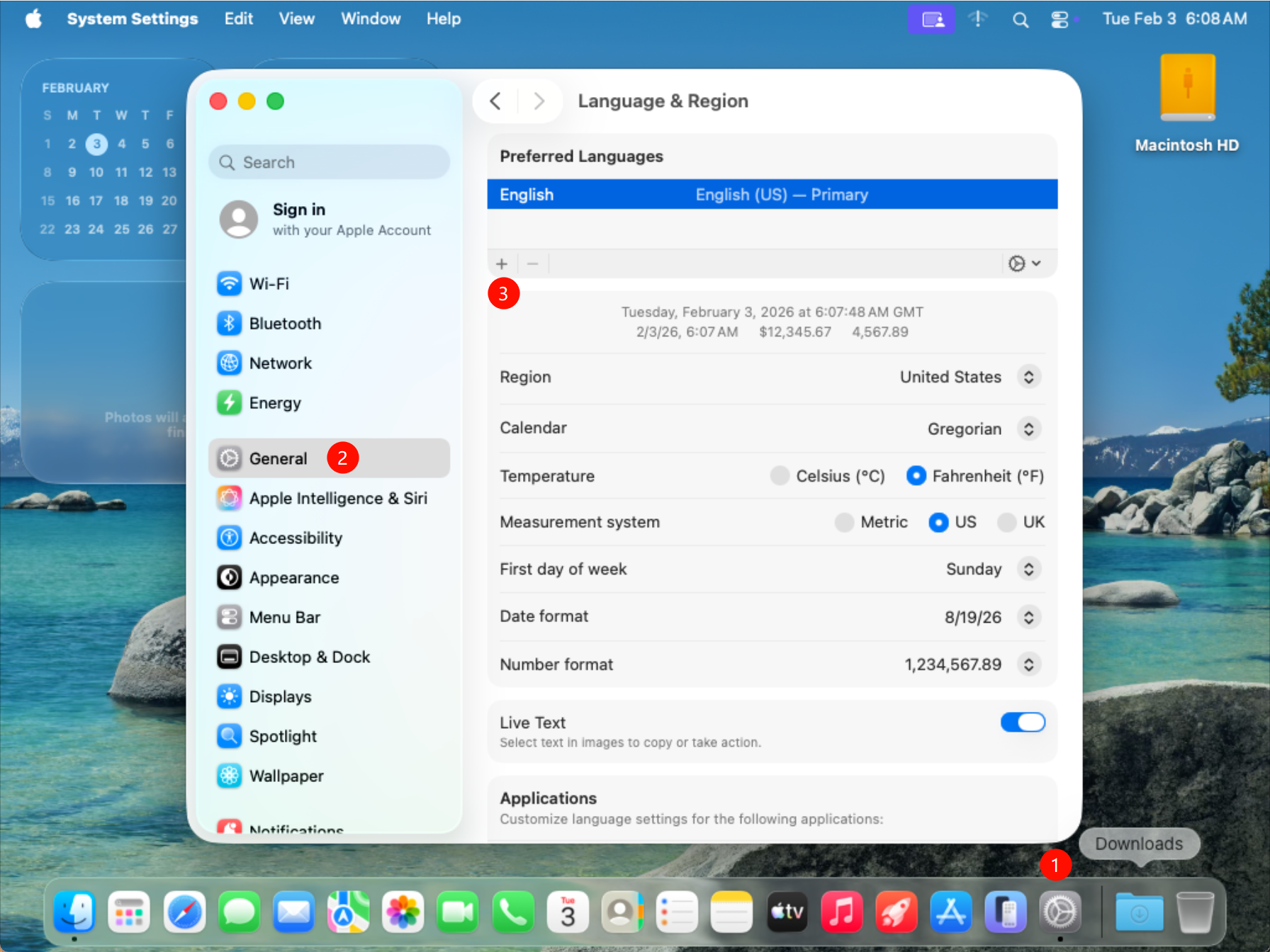Open Bluetooth settings pane
The height and width of the screenshot is (952, 1270).
(283, 324)
